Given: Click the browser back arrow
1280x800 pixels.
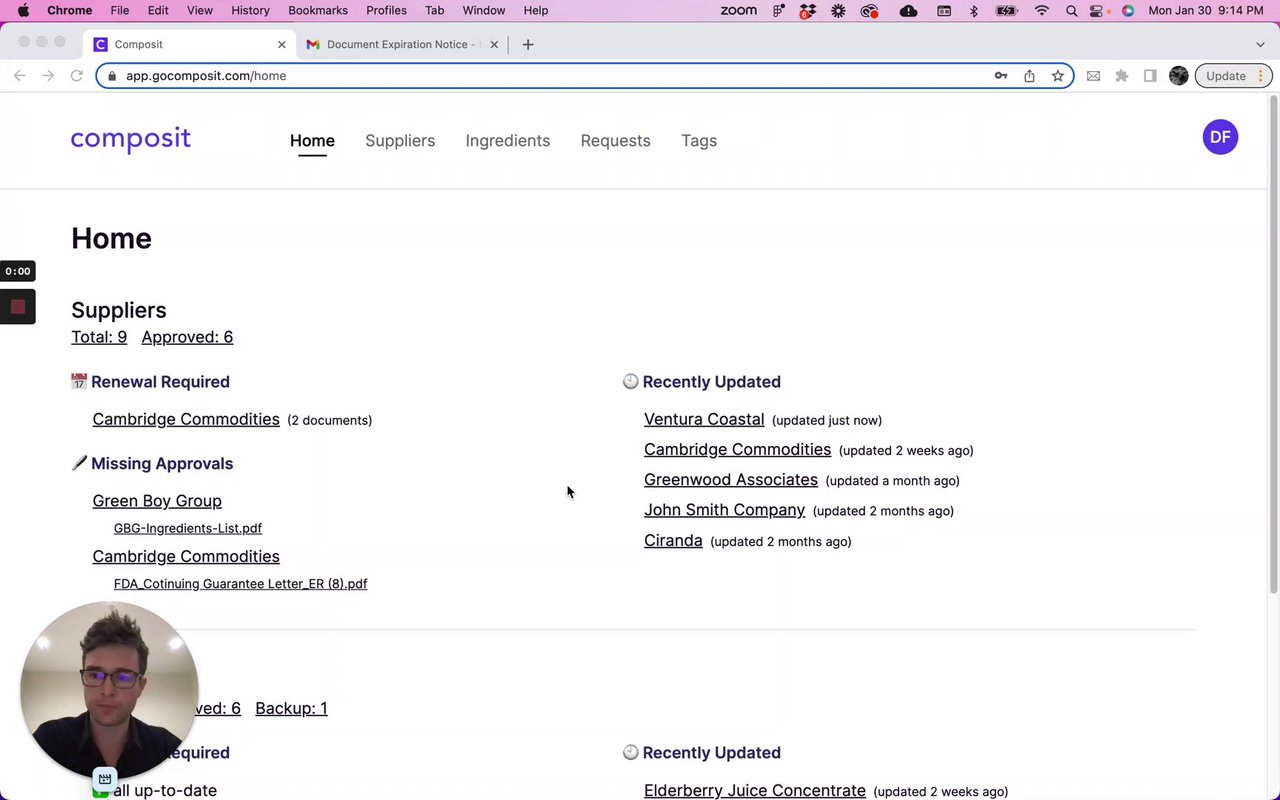Looking at the screenshot, I should (x=19, y=76).
